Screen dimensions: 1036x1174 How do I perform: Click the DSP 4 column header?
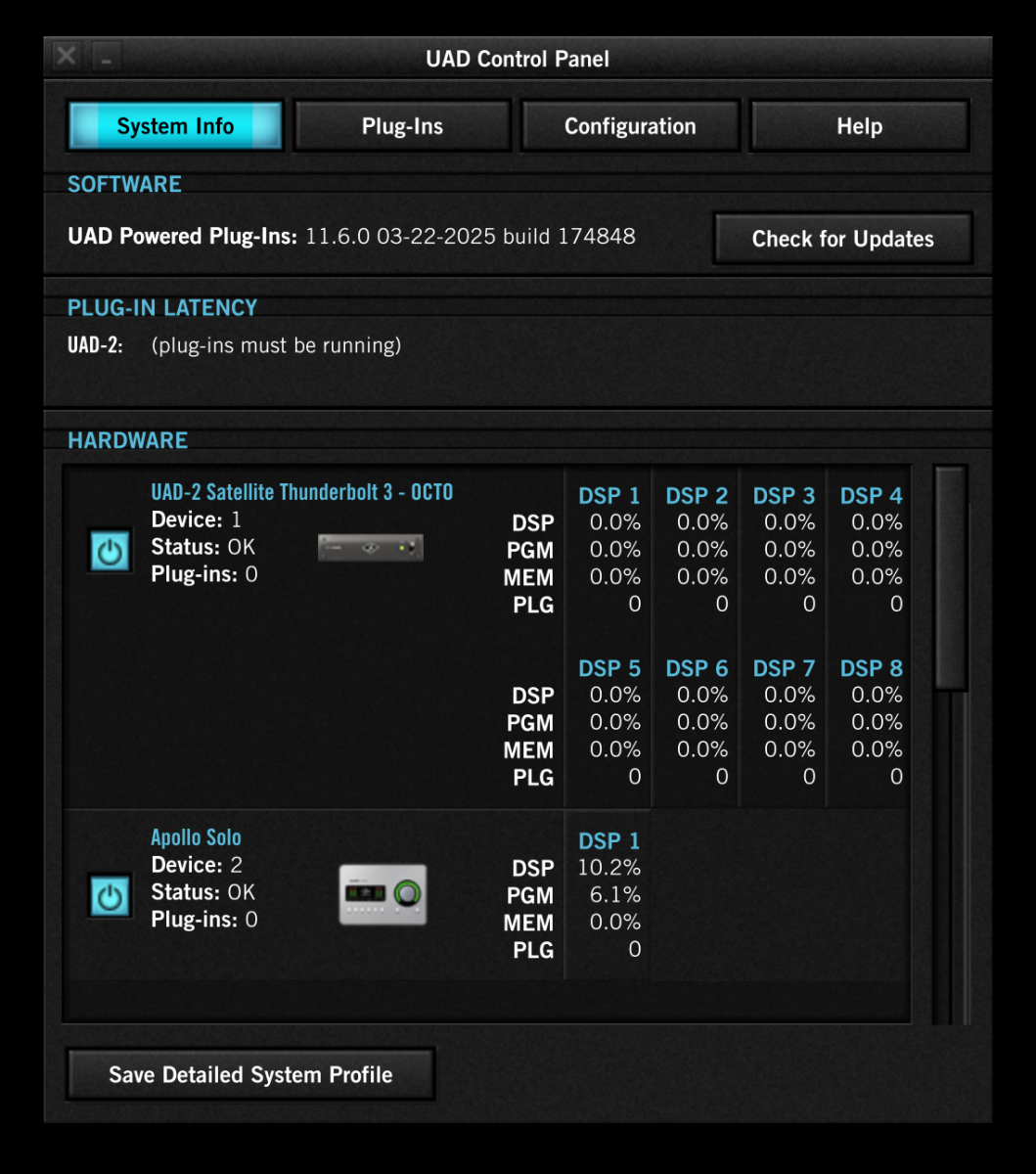point(871,496)
